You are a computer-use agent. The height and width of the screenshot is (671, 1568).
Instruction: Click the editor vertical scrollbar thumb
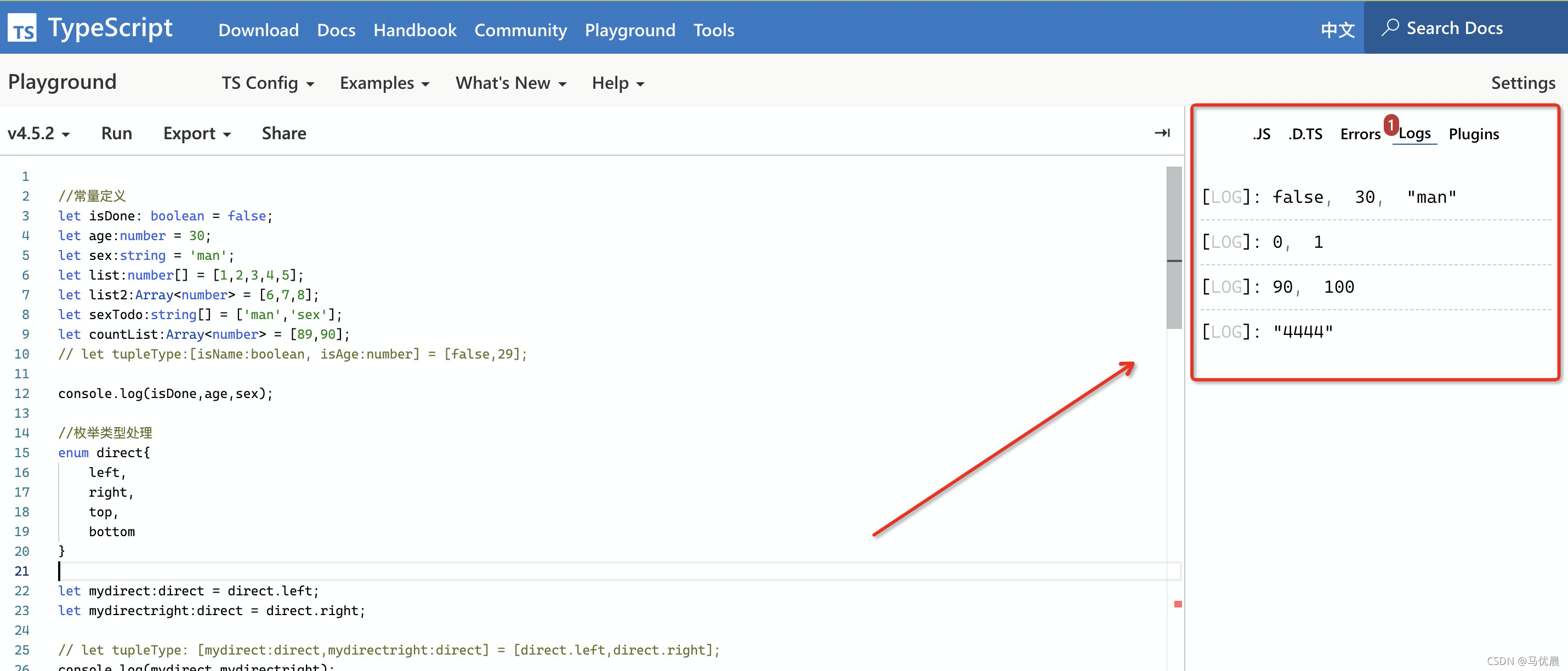coord(1174,247)
